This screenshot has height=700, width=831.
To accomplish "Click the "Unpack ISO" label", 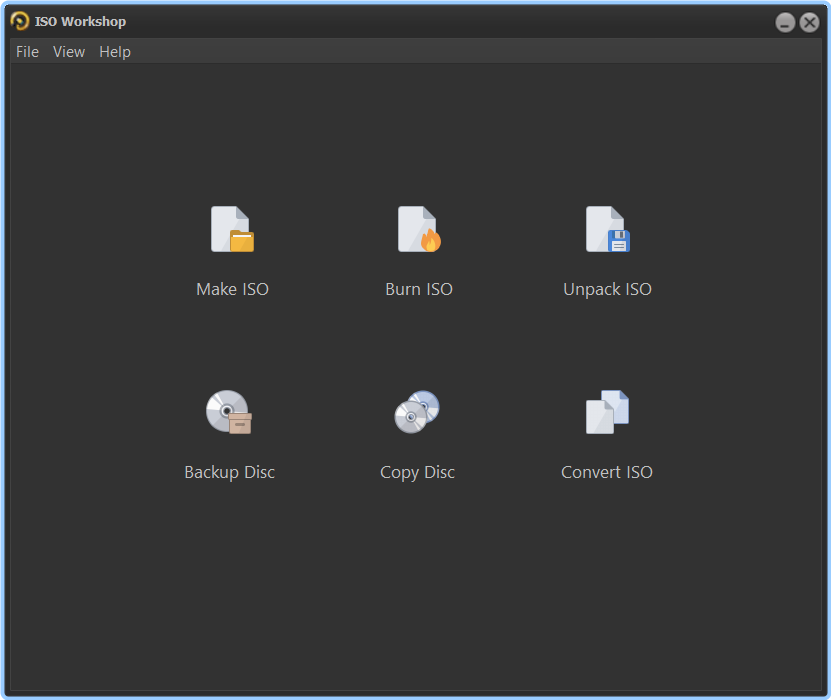I will (607, 289).
